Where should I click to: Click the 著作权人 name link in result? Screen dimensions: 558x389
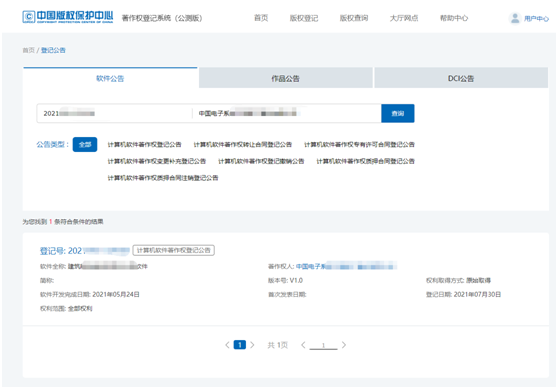click(x=346, y=266)
